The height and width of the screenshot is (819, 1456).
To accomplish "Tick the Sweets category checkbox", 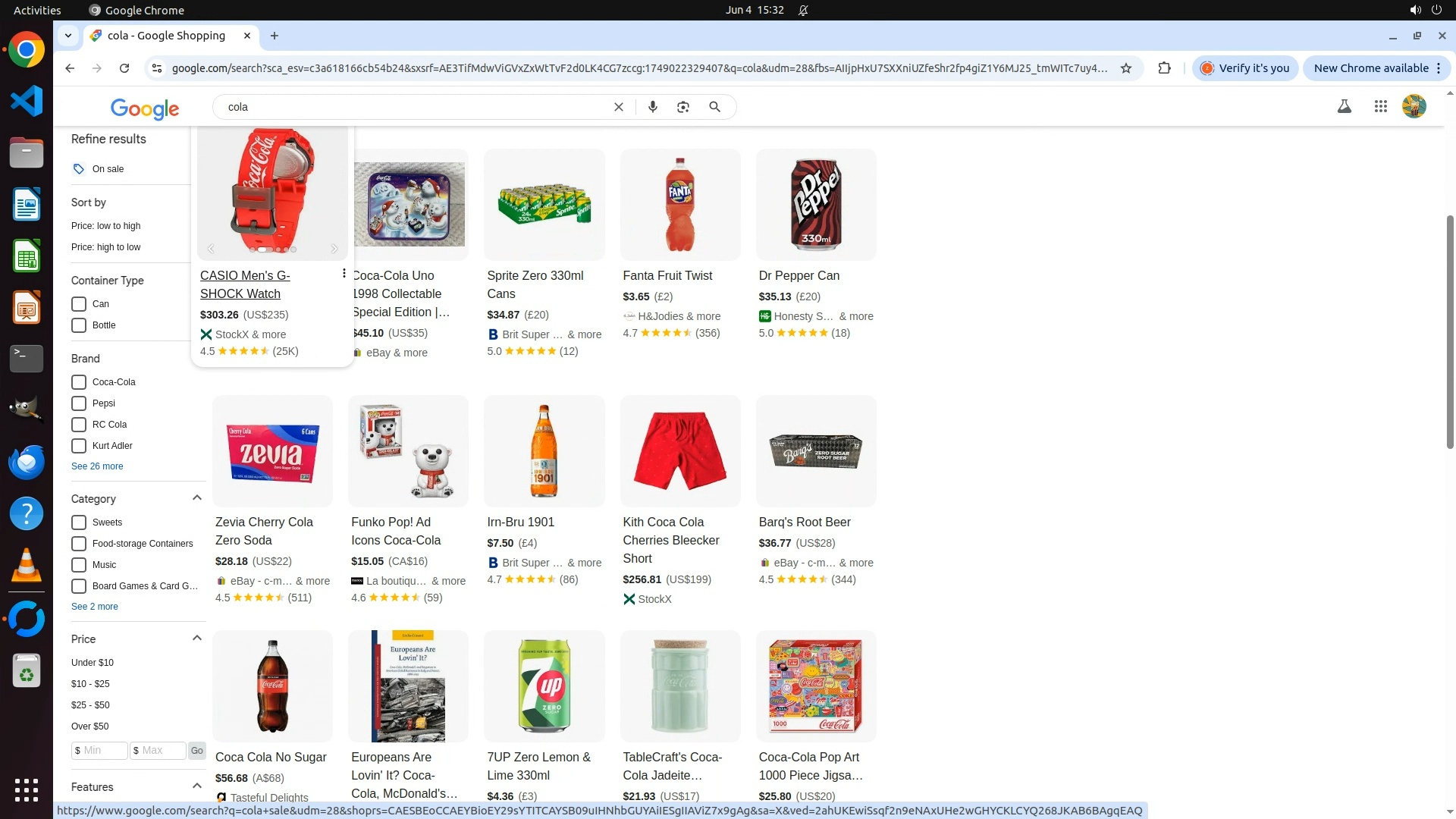I will (x=79, y=522).
